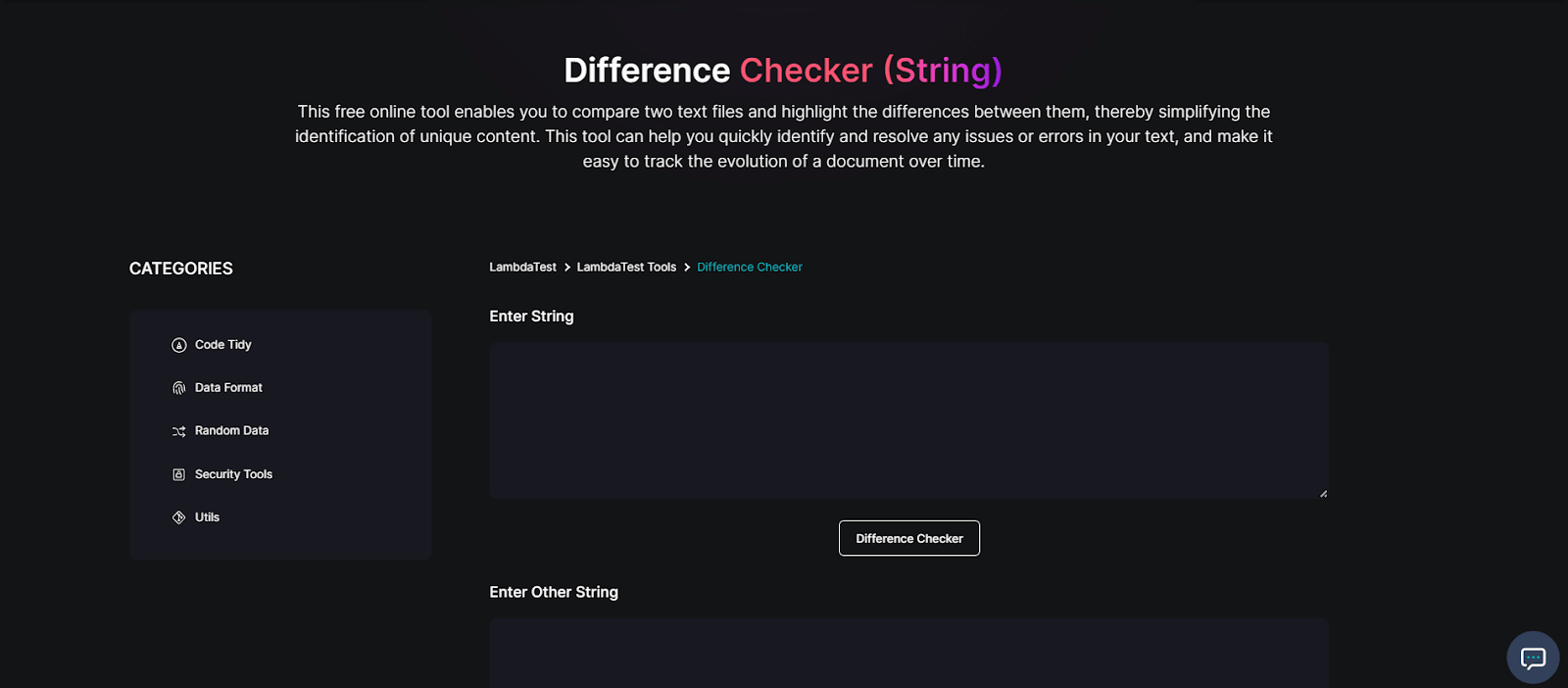Click inside the Enter Other String text area

coord(908,655)
